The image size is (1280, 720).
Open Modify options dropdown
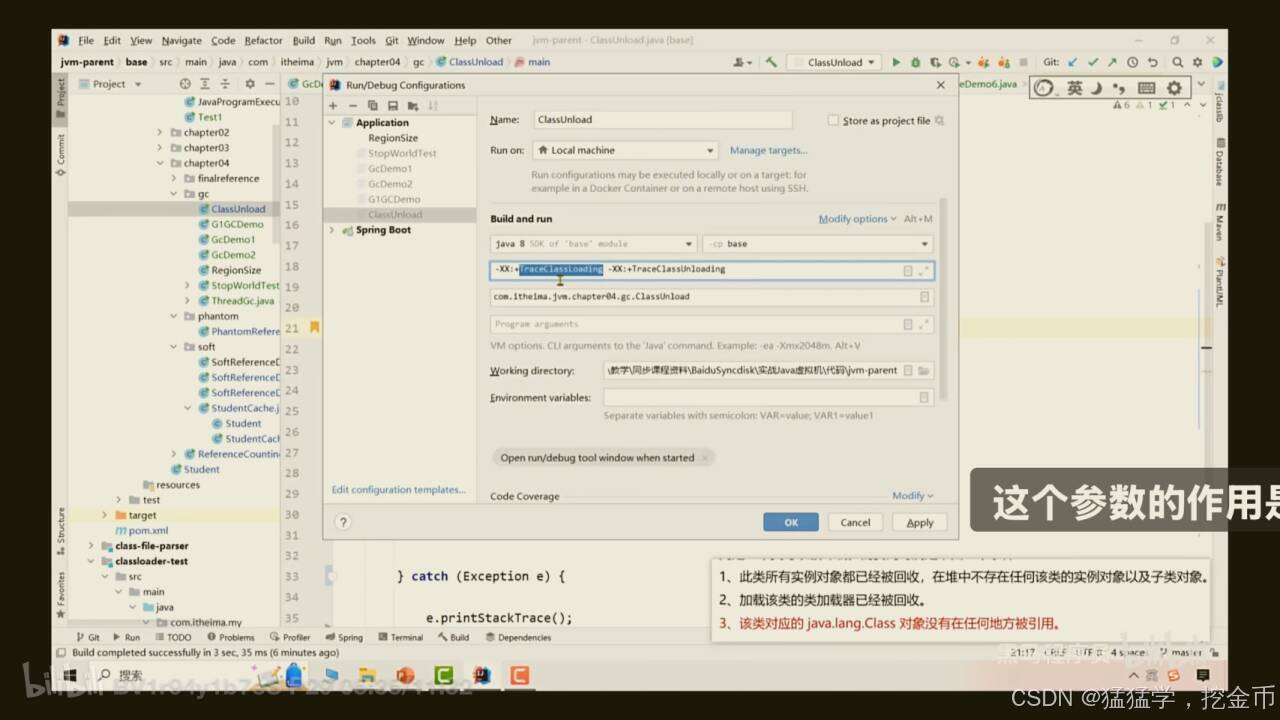click(857, 219)
